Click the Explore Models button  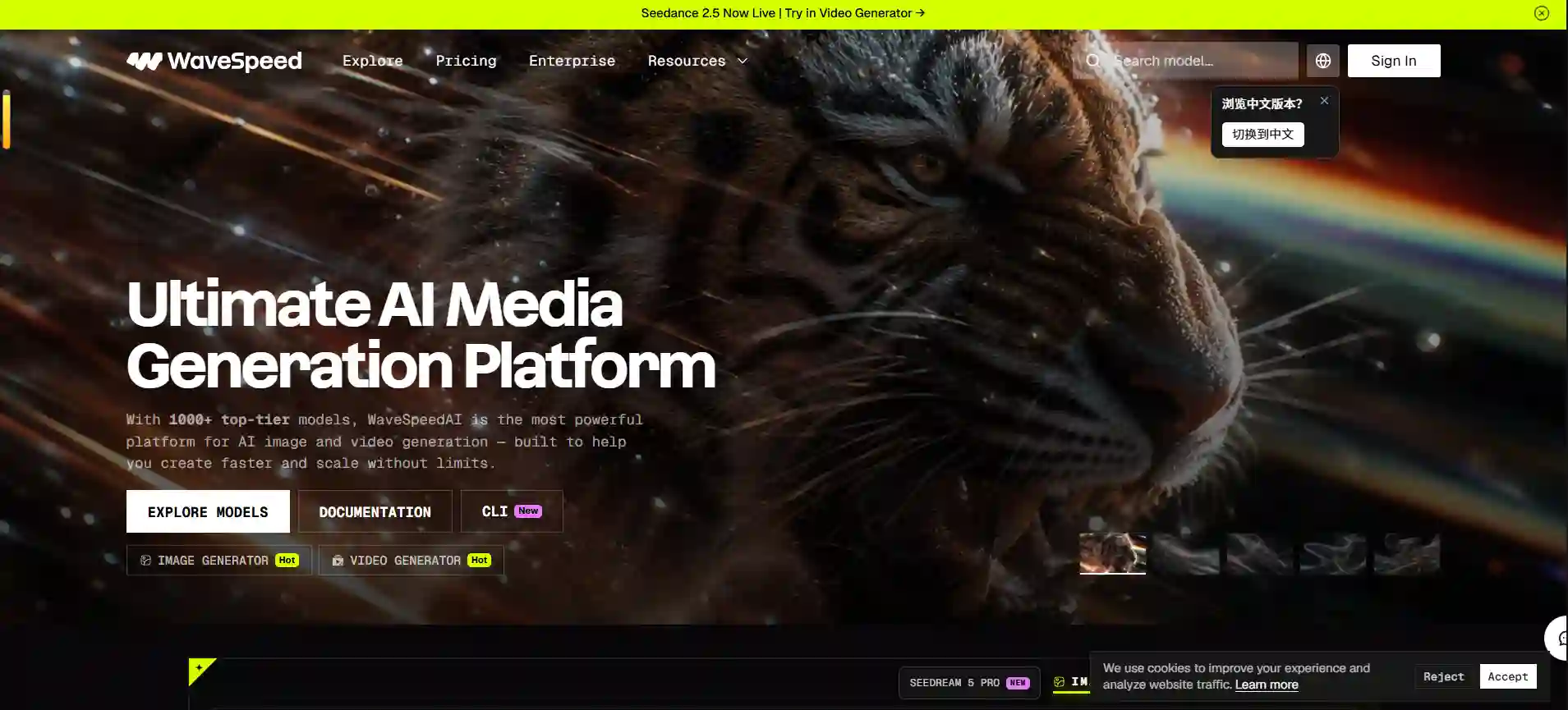coord(208,511)
